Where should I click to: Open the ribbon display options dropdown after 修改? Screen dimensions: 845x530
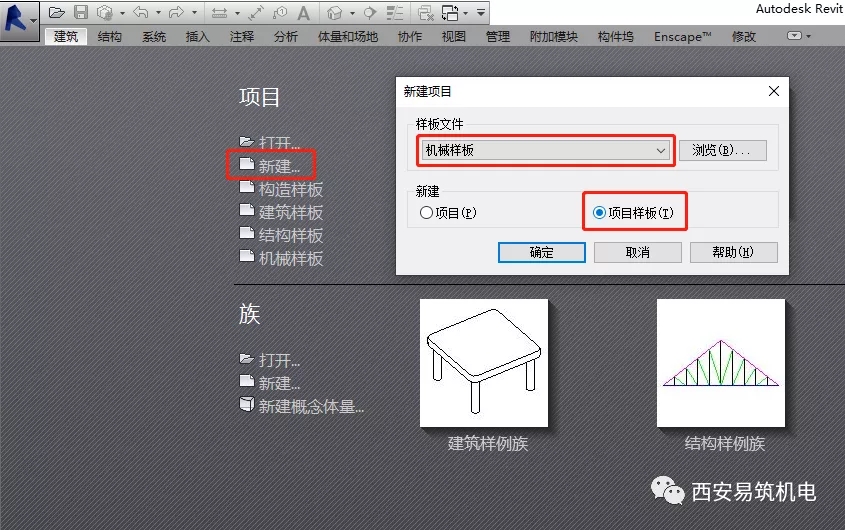coord(799,36)
